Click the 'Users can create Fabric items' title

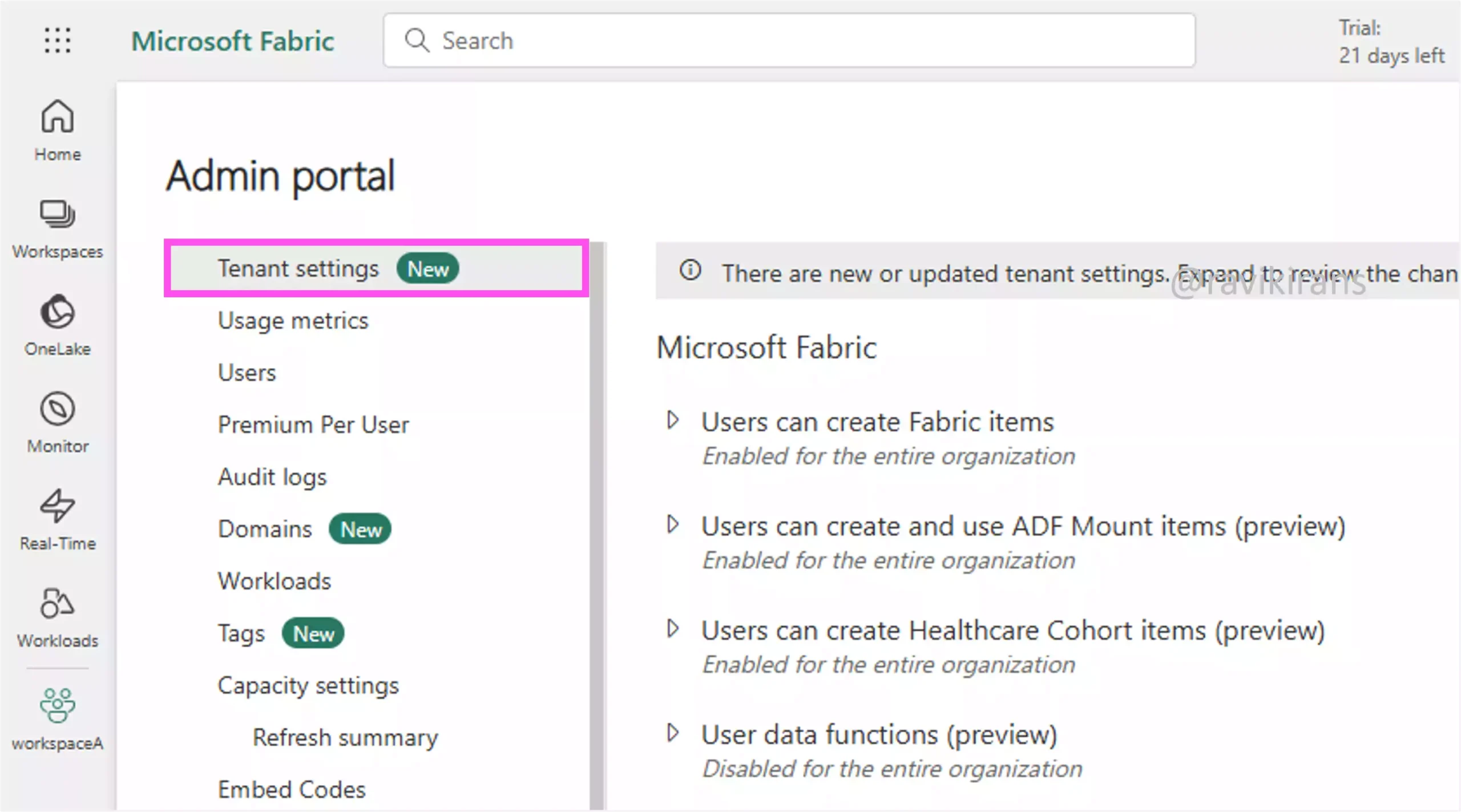877,422
